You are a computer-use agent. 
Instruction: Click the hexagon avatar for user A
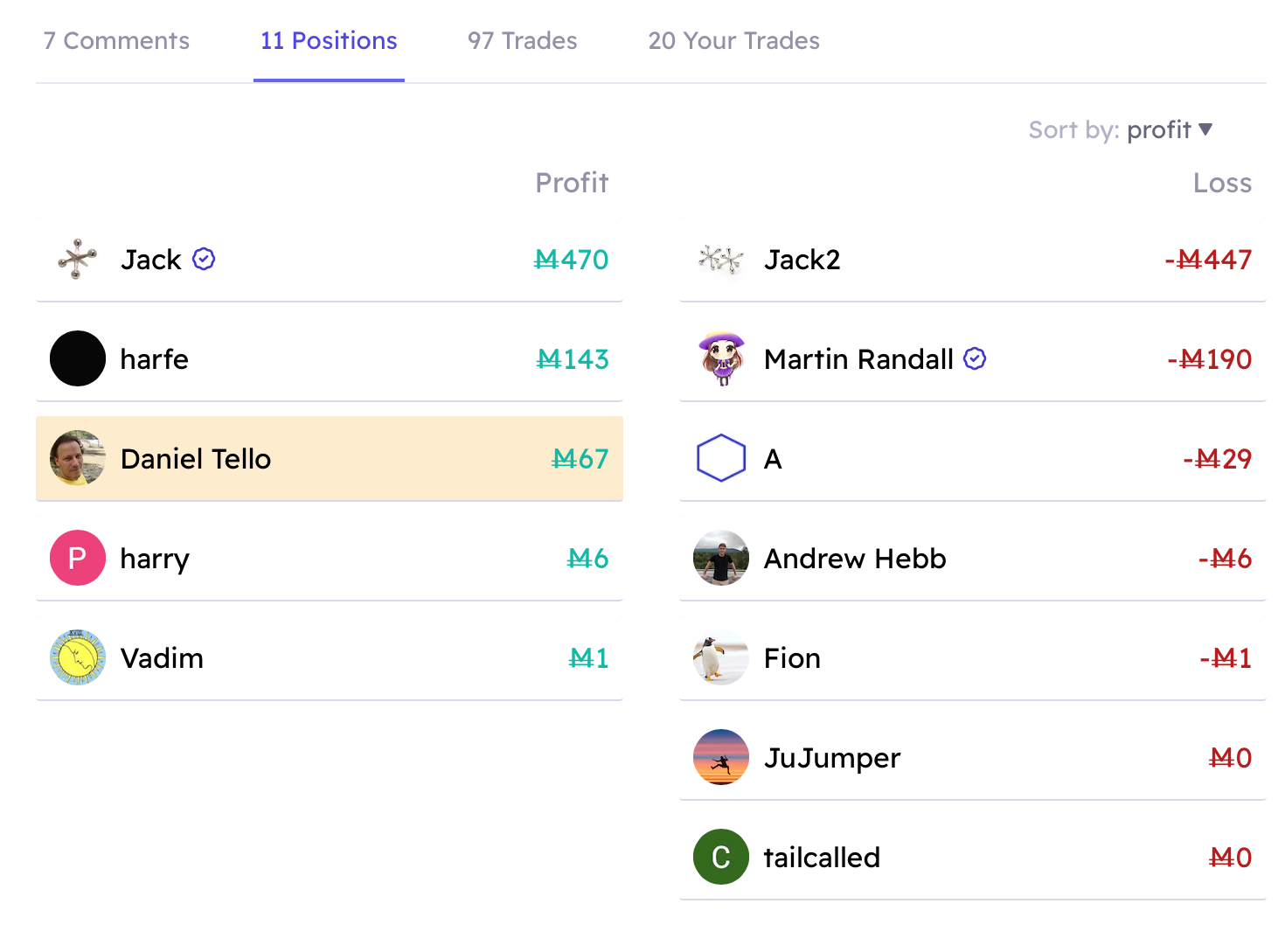[721, 458]
